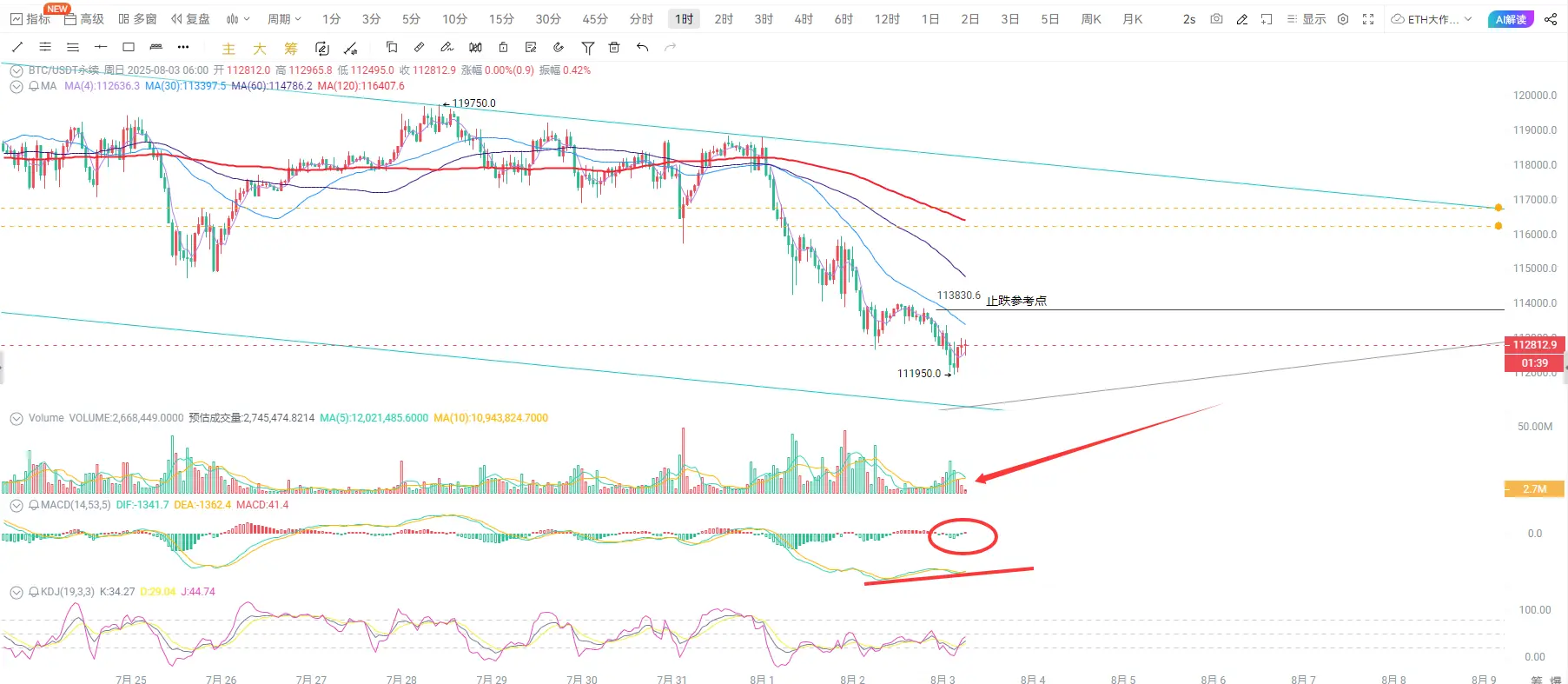This screenshot has width=1568, height=684.
Task: Enter fullscreen chart mode
Action: 1368,19
